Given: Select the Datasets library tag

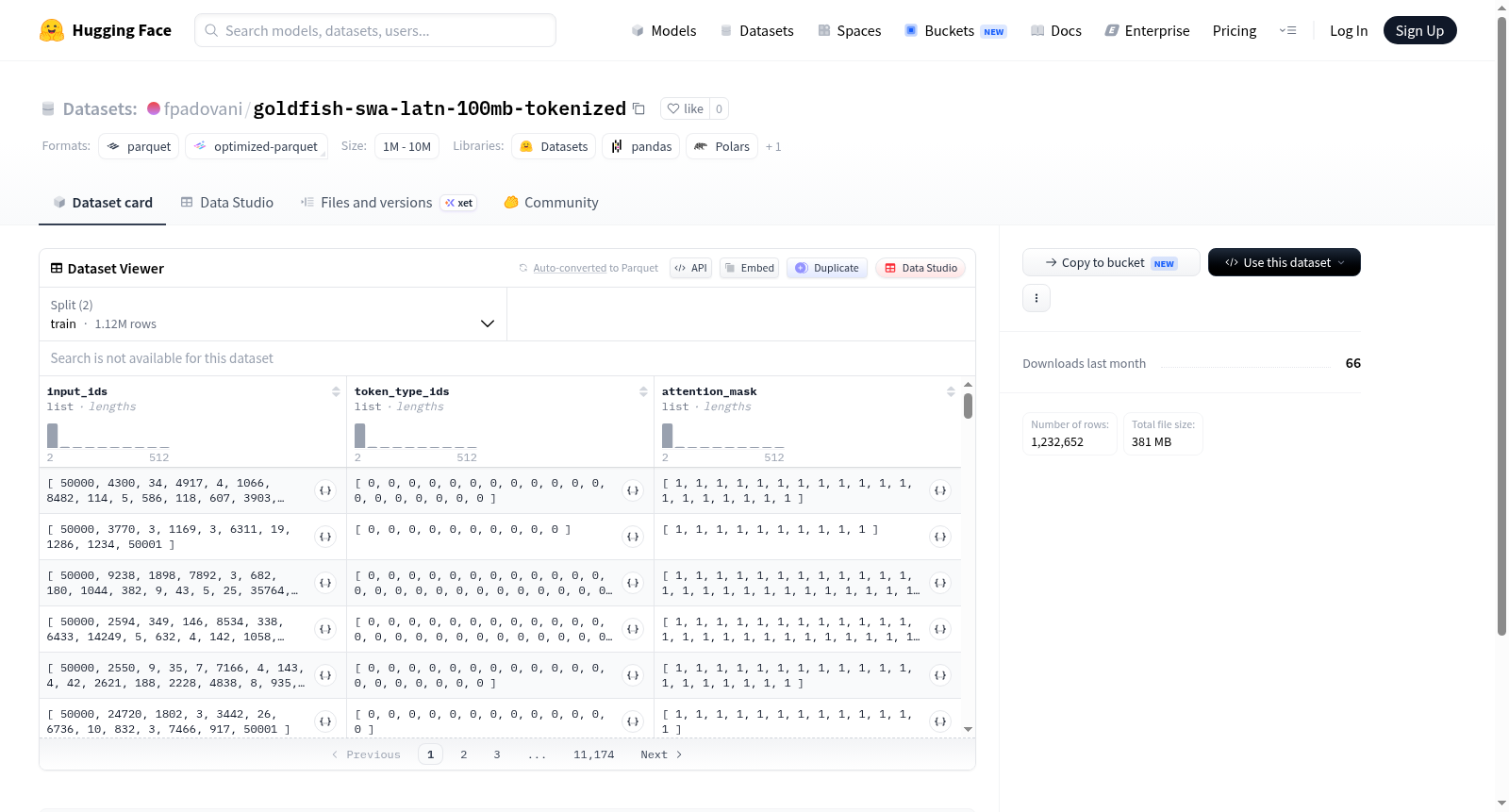Looking at the screenshot, I should [554, 146].
